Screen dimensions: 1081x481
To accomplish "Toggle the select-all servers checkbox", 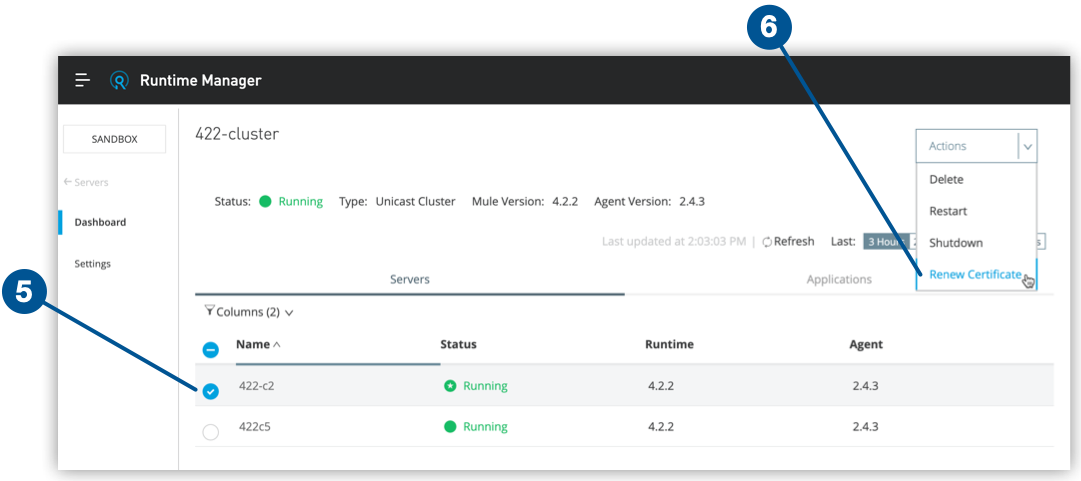I will pyautogui.click(x=211, y=350).
